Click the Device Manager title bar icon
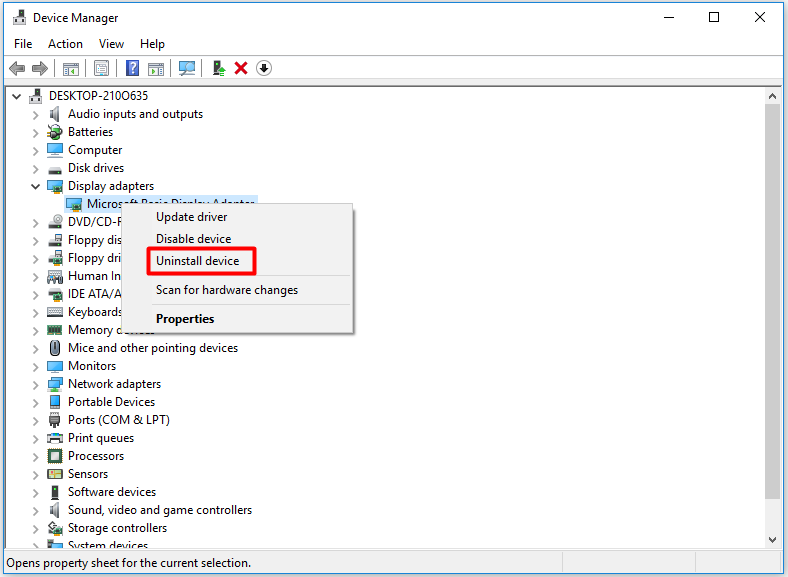The width and height of the screenshot is (788, 577). tap(20, 18)
